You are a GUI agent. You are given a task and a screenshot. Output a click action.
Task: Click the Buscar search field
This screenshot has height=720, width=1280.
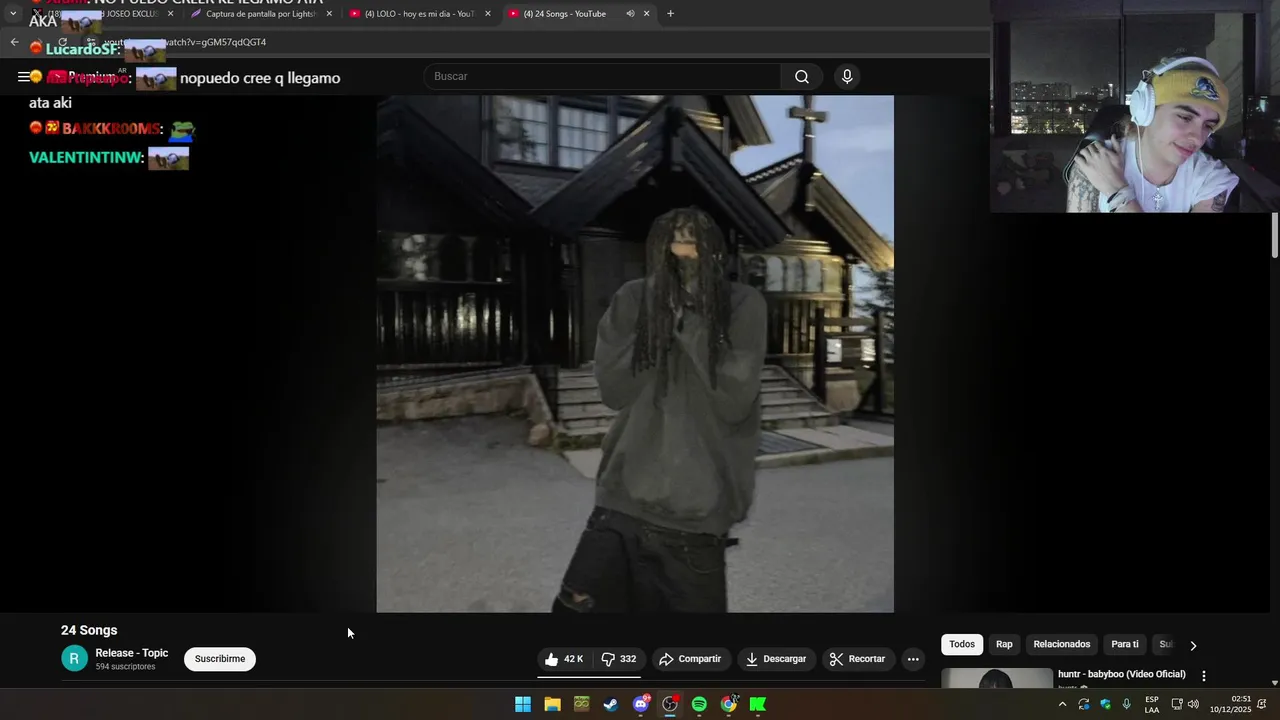[602, 77]
